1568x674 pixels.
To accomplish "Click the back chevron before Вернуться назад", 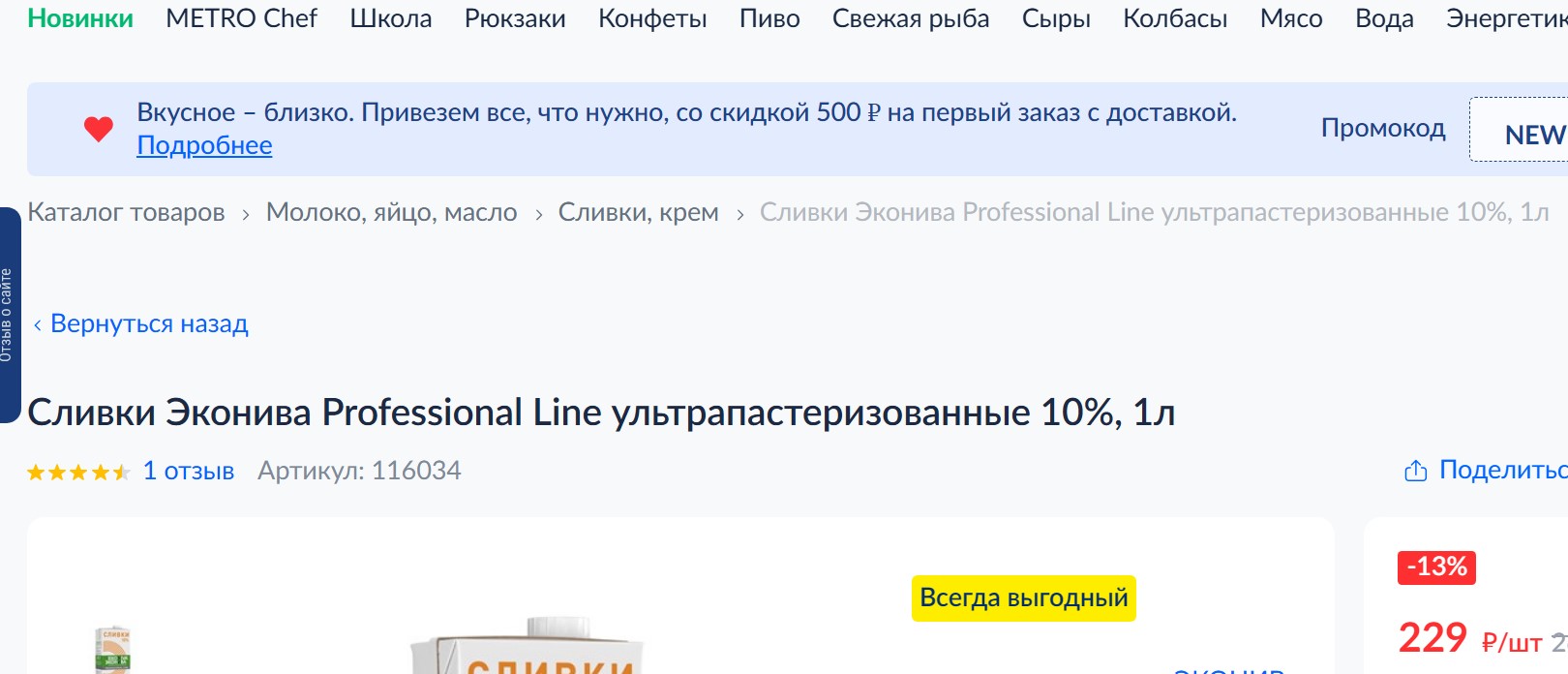I will [37, 324].
